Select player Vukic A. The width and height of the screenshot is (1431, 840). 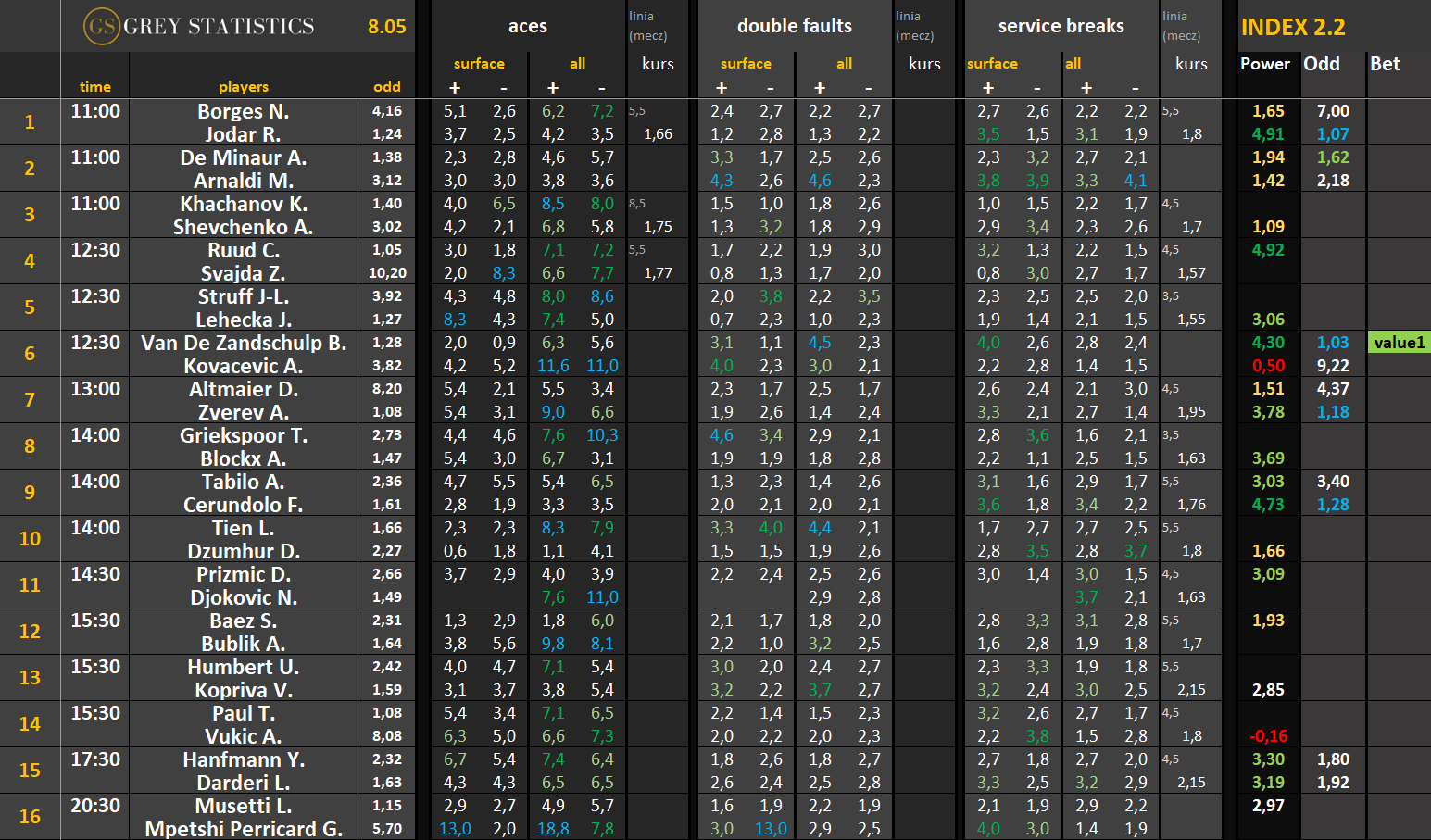tap(244, 736)
